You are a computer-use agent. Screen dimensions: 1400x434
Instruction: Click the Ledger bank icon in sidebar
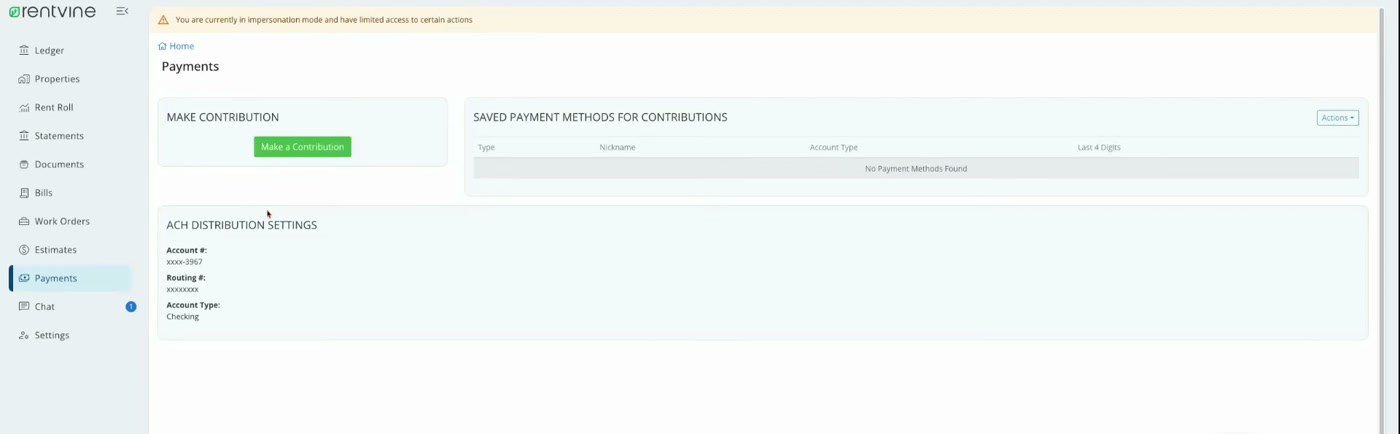(x=24, y=50)
